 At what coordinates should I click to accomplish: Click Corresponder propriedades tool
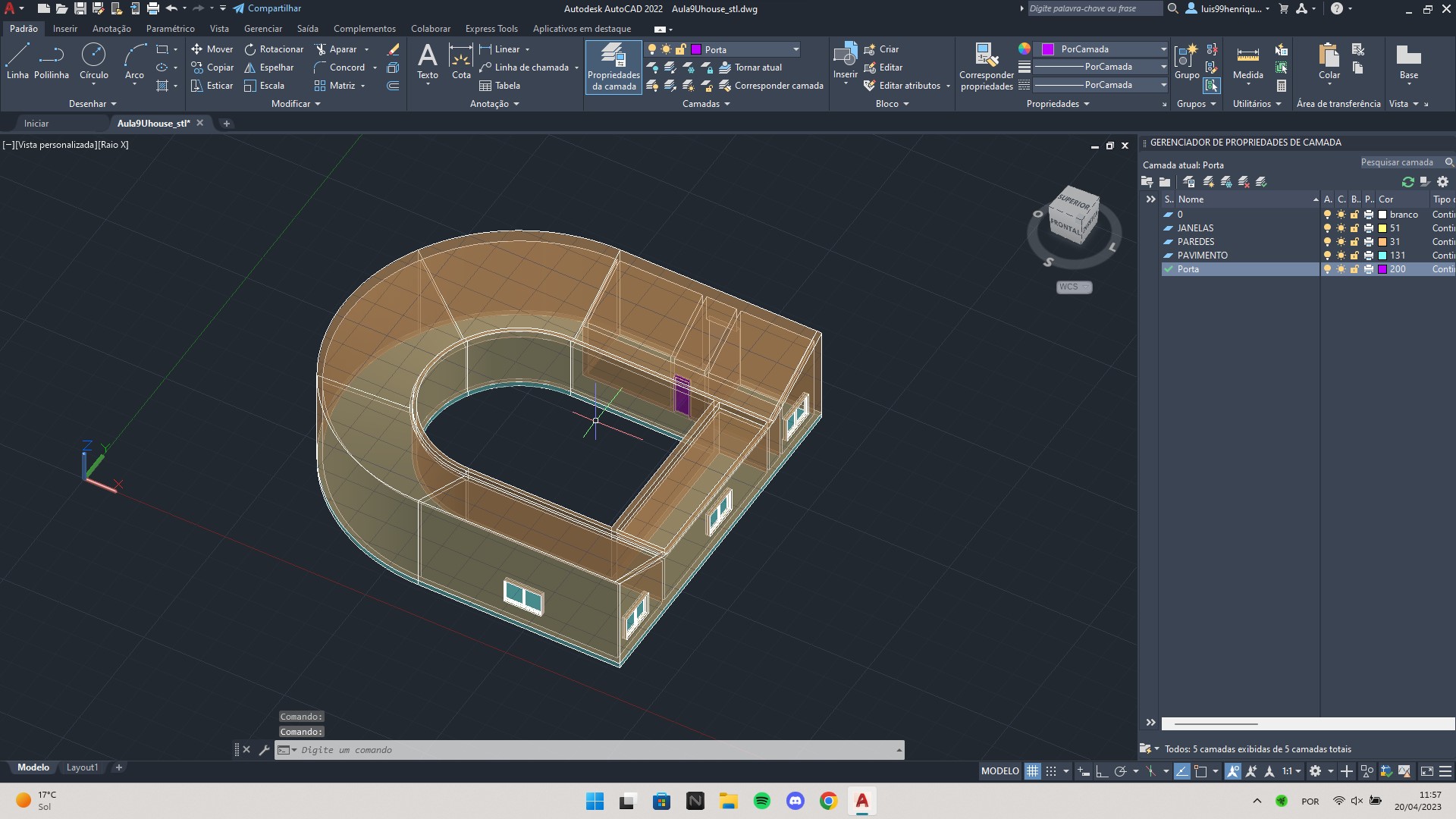pos(986,67)
